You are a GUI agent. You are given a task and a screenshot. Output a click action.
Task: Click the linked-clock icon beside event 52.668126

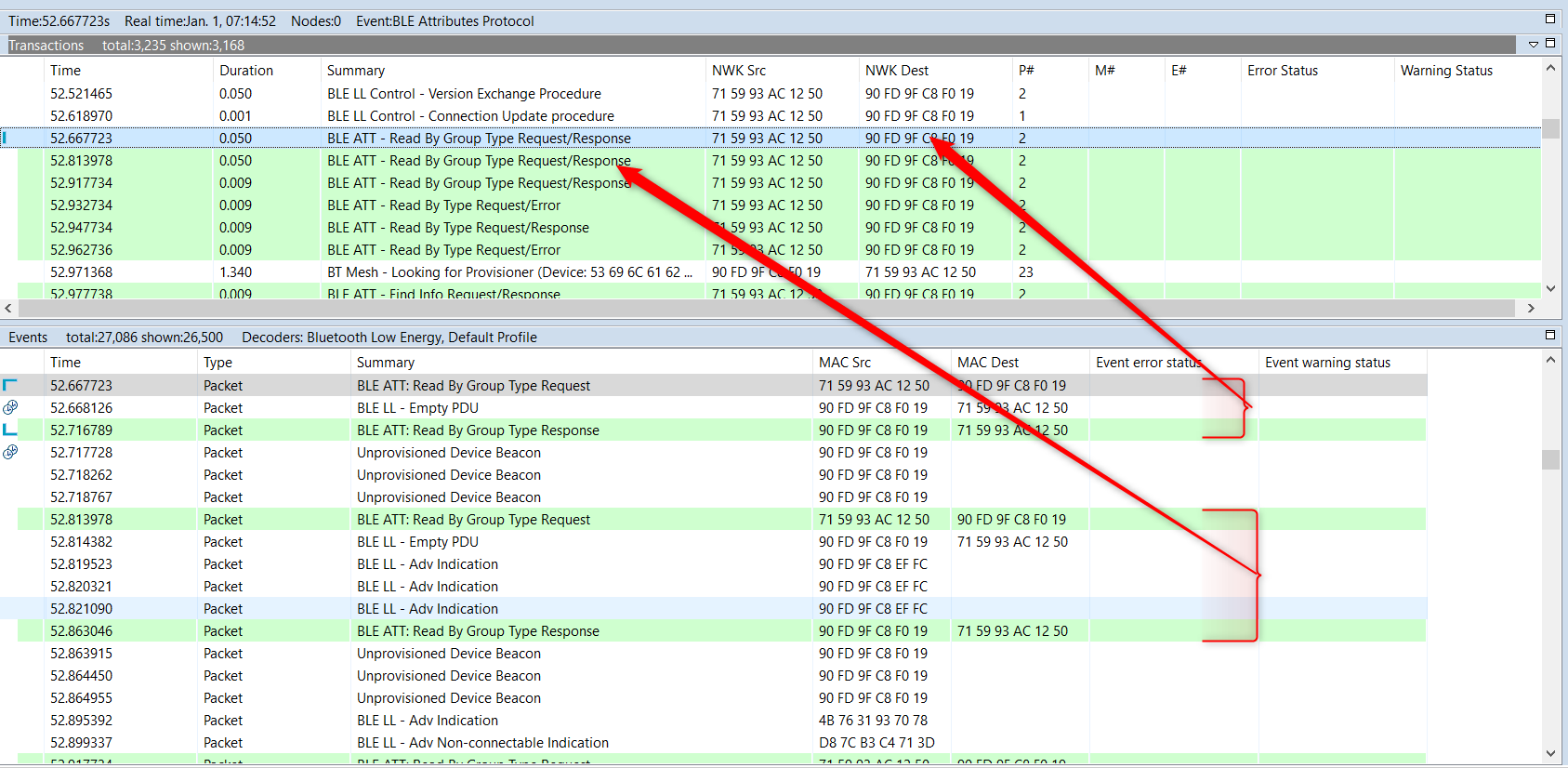click(10, 407)
